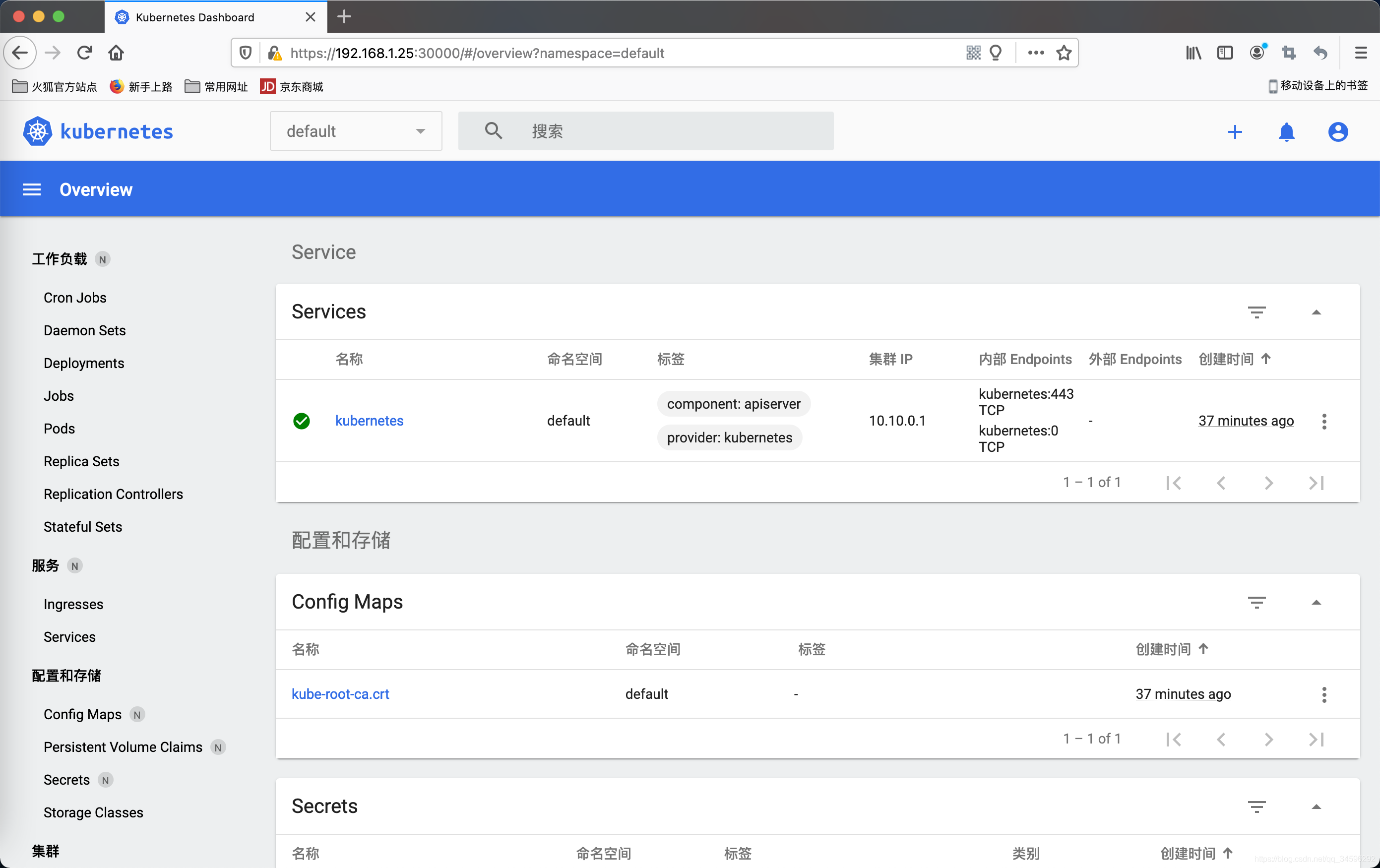Open the QR code icon in address bar
This screenshot has height=868, width=1380.
click(973, 53)
